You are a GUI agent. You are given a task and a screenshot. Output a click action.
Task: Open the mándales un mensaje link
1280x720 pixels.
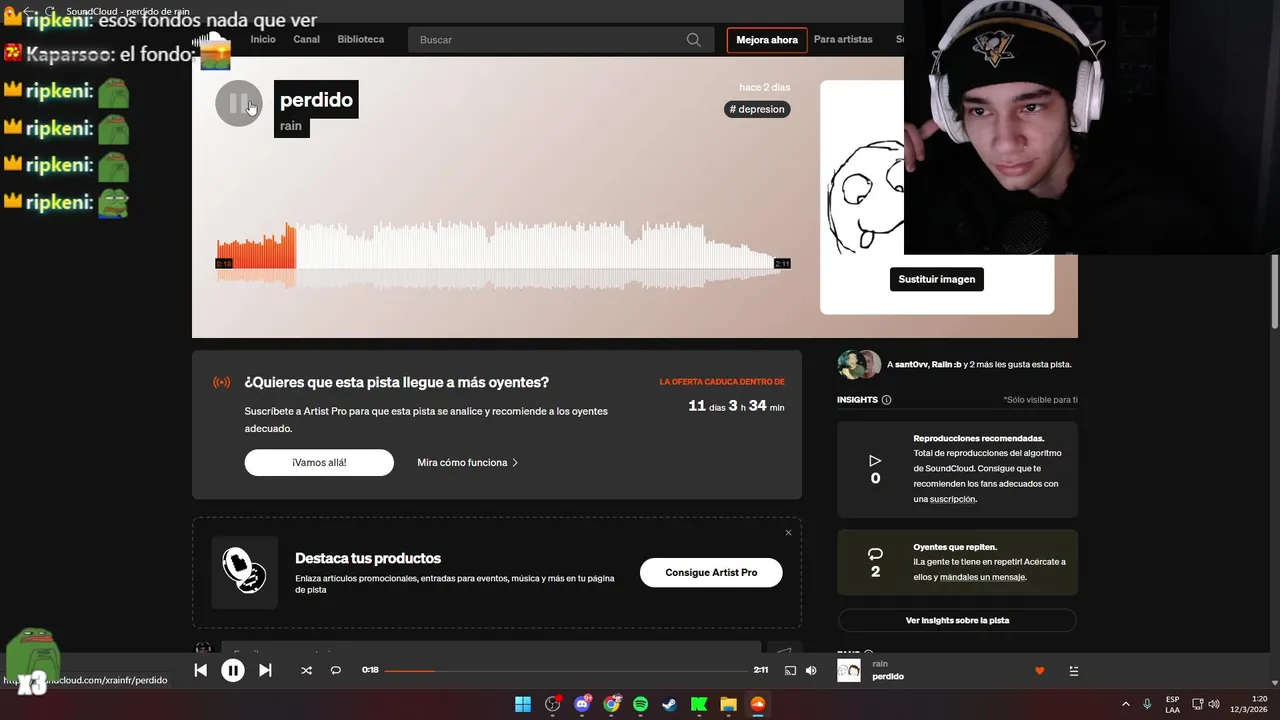[982, 577]
